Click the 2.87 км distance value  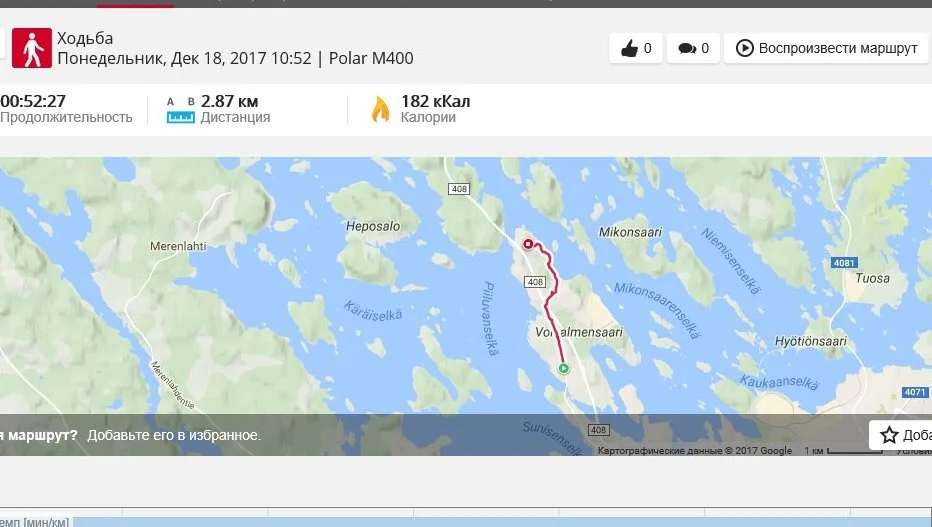coord(229,101)
